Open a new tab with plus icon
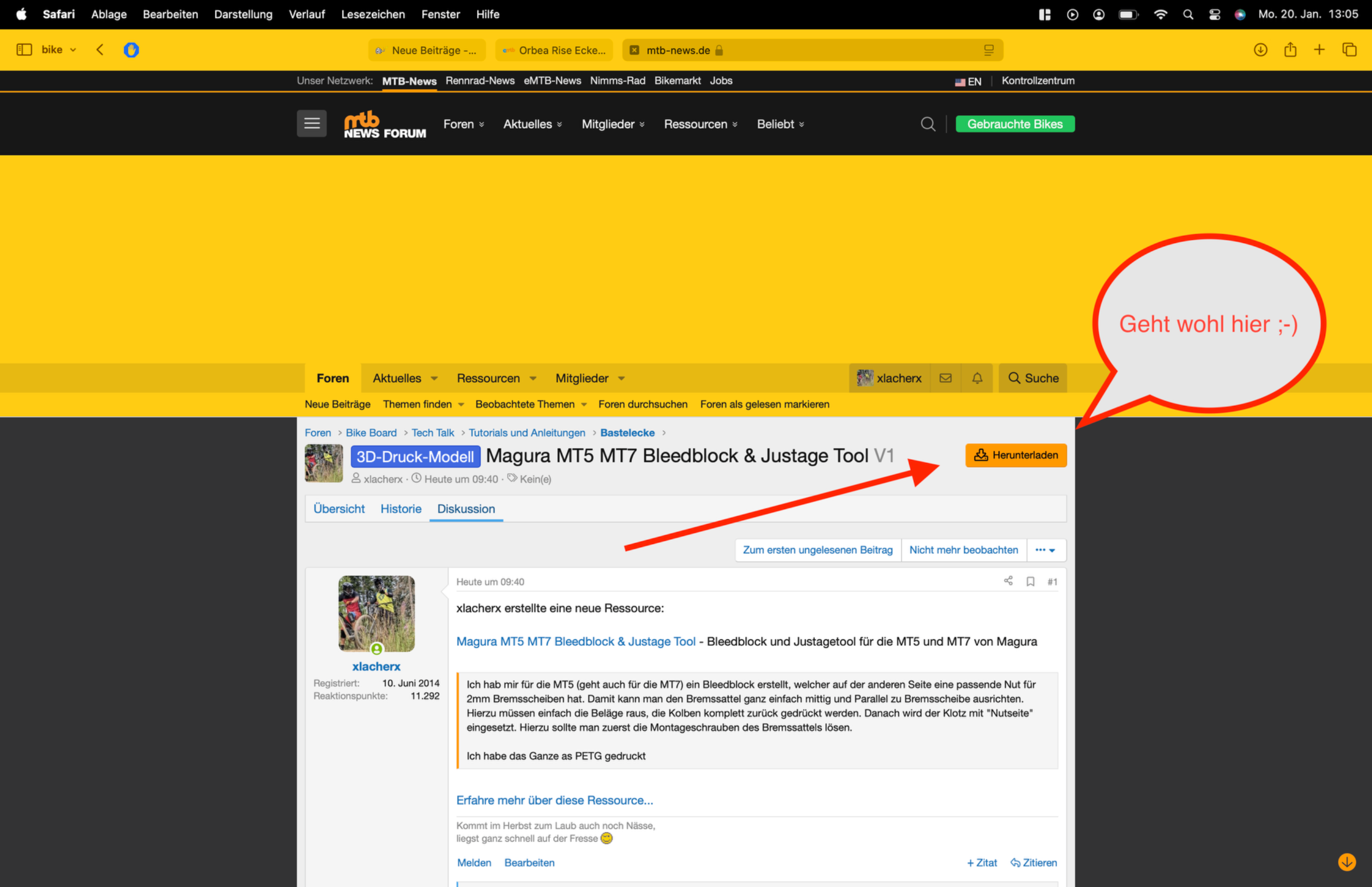 point(1320,50)
